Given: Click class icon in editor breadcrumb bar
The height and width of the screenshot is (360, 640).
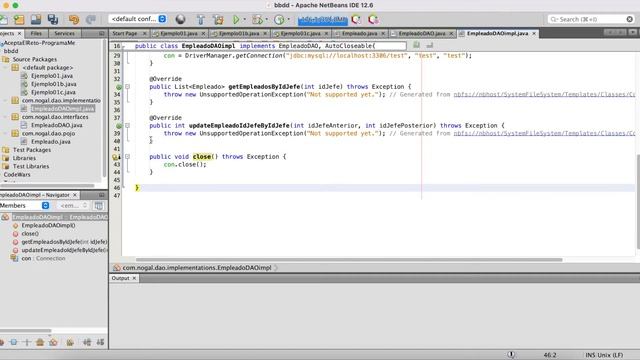Looking at the screenshot, I should coord(117,268).
